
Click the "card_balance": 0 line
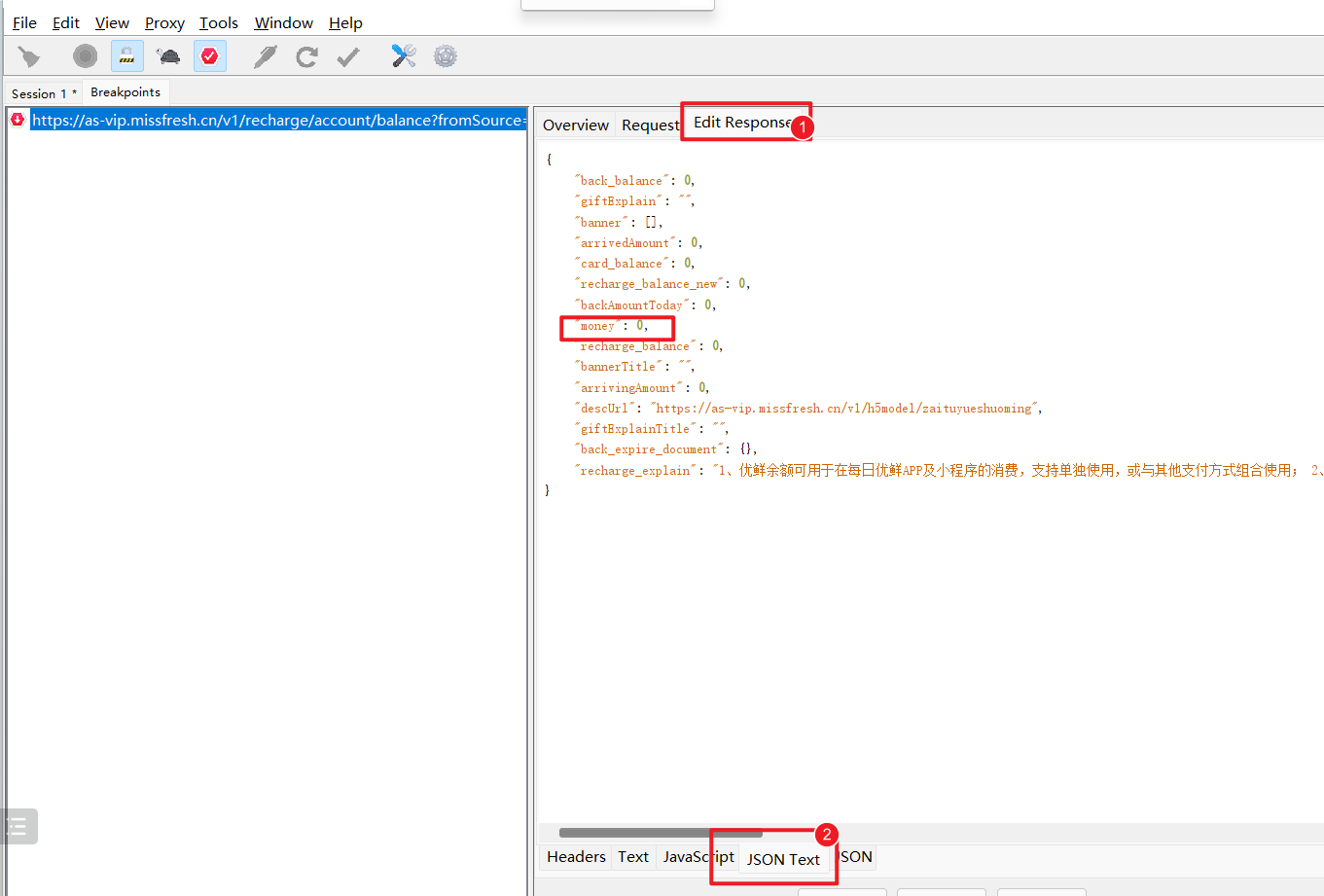pos(634,264)
